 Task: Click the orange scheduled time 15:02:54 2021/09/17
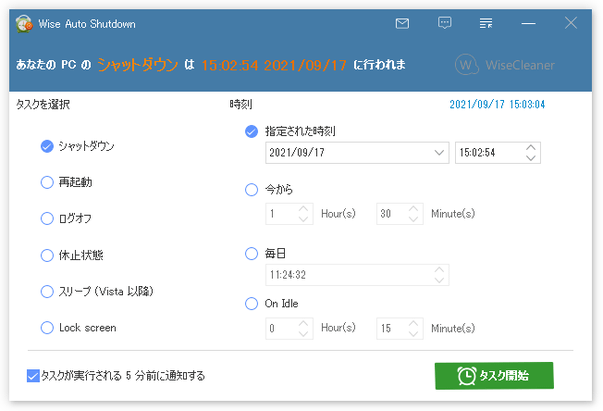click(x=274, y=65)
